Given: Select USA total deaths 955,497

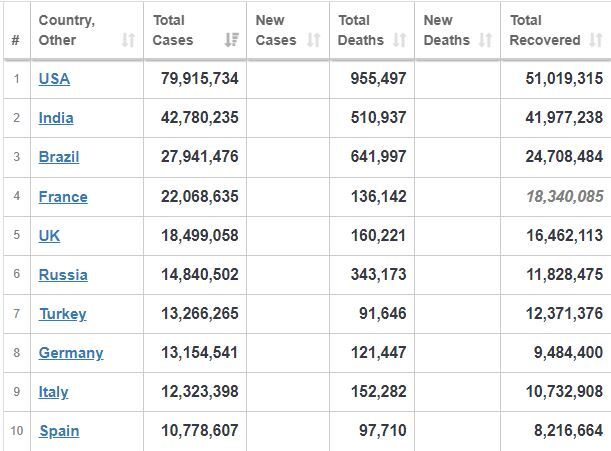Looking at the screenshot, I should click(378, 78).
